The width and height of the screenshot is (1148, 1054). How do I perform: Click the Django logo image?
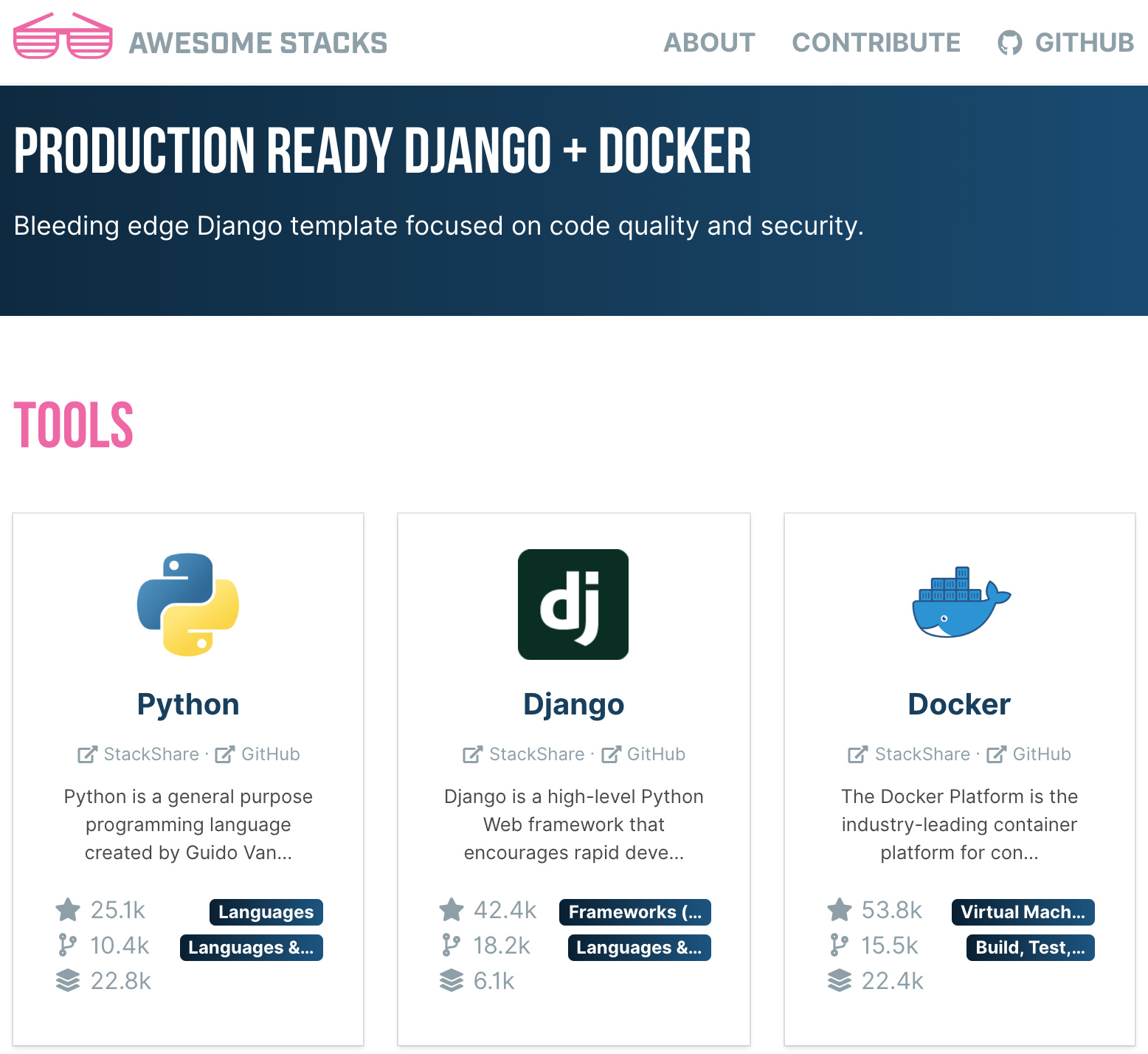point(573,604)
